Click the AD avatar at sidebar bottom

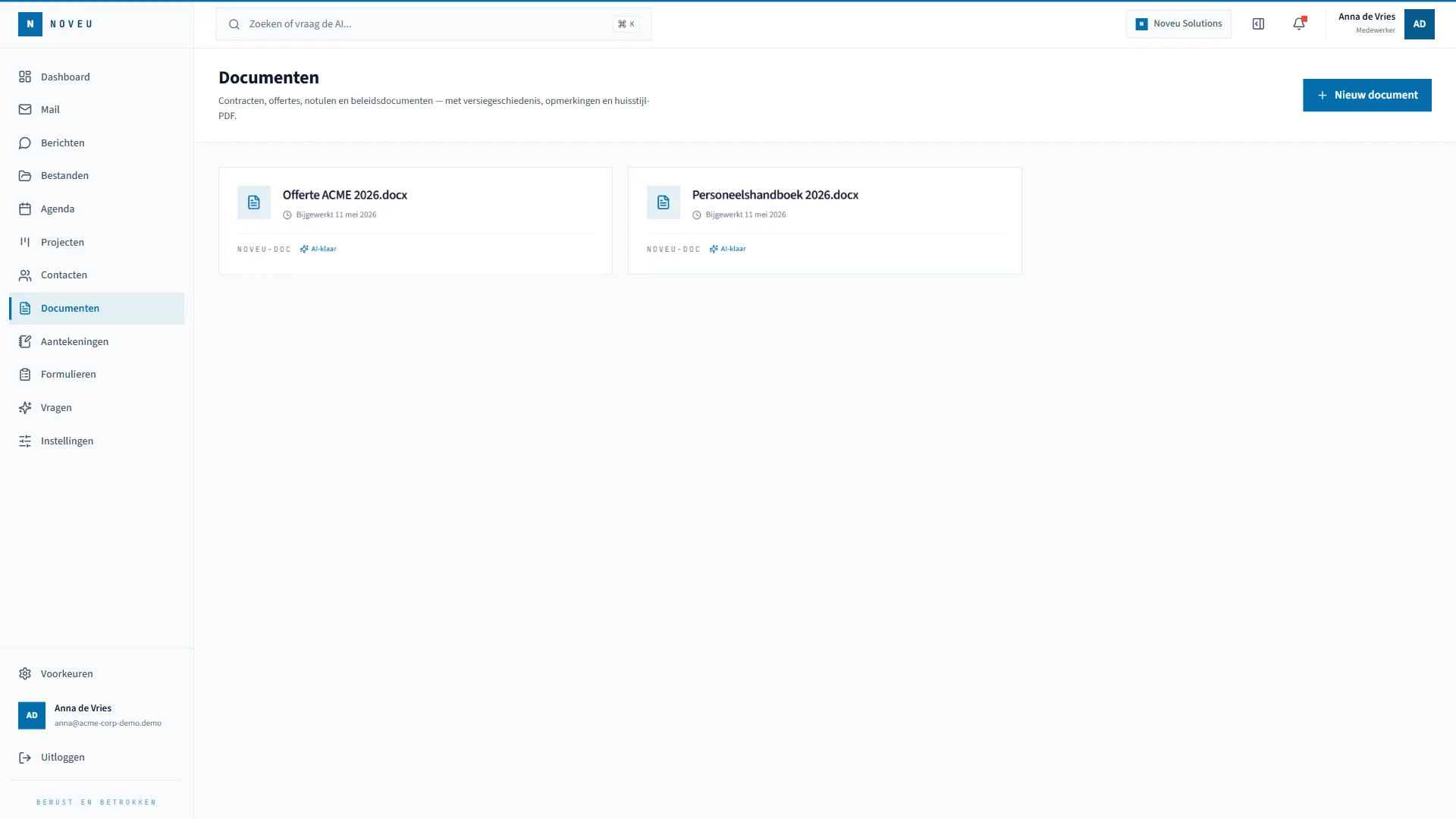tap(32, 715)
